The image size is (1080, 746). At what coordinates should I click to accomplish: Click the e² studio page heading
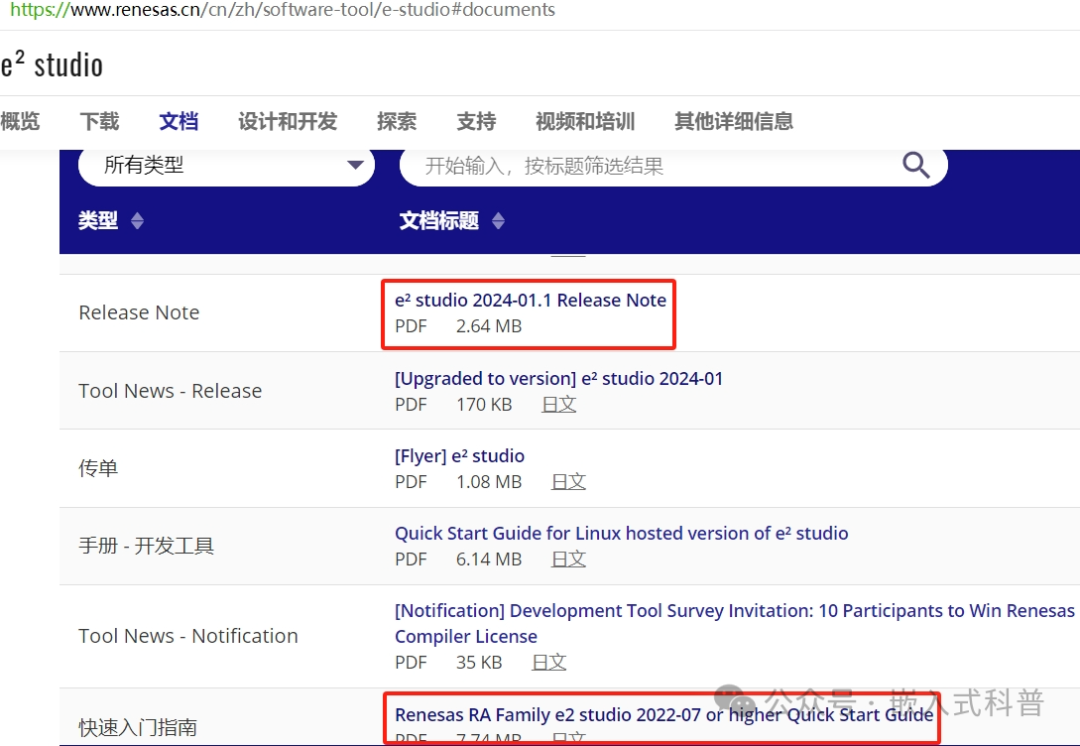[52, 65]
